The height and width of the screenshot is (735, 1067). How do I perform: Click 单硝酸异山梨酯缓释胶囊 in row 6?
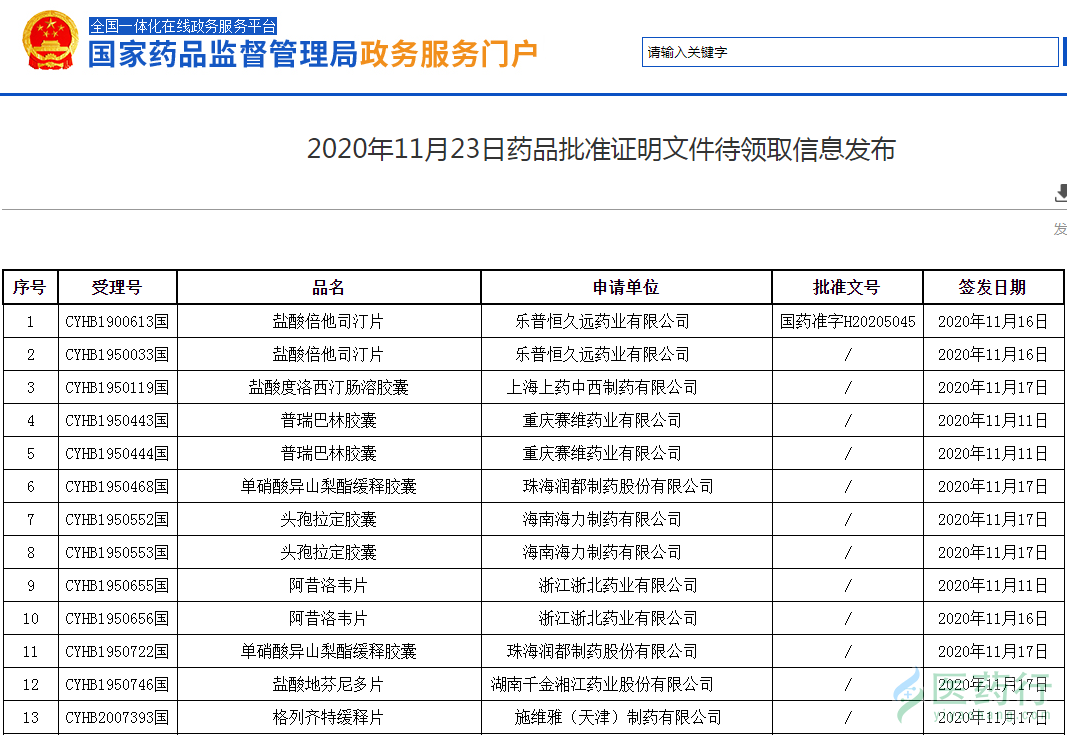tap(329, 487)
